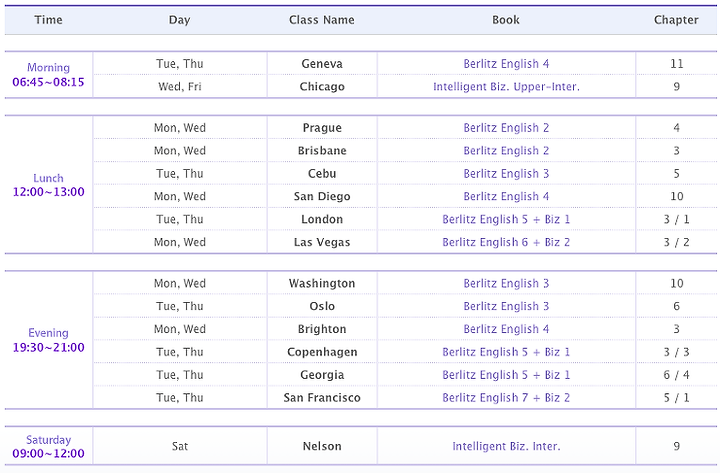
Task: Select the Evening 19:30~21:00 time slot
Action: tap(48, 340)
